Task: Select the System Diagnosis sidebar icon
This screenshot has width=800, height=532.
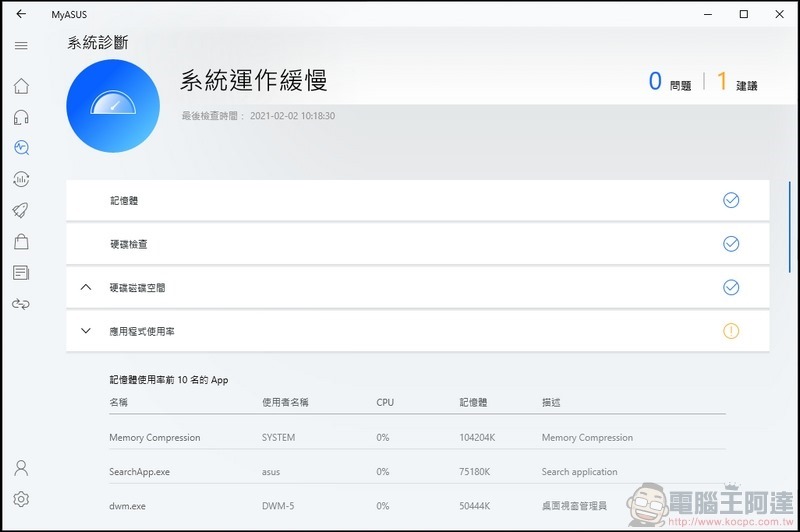Action: pyautogui.click(x=21, y=148)
